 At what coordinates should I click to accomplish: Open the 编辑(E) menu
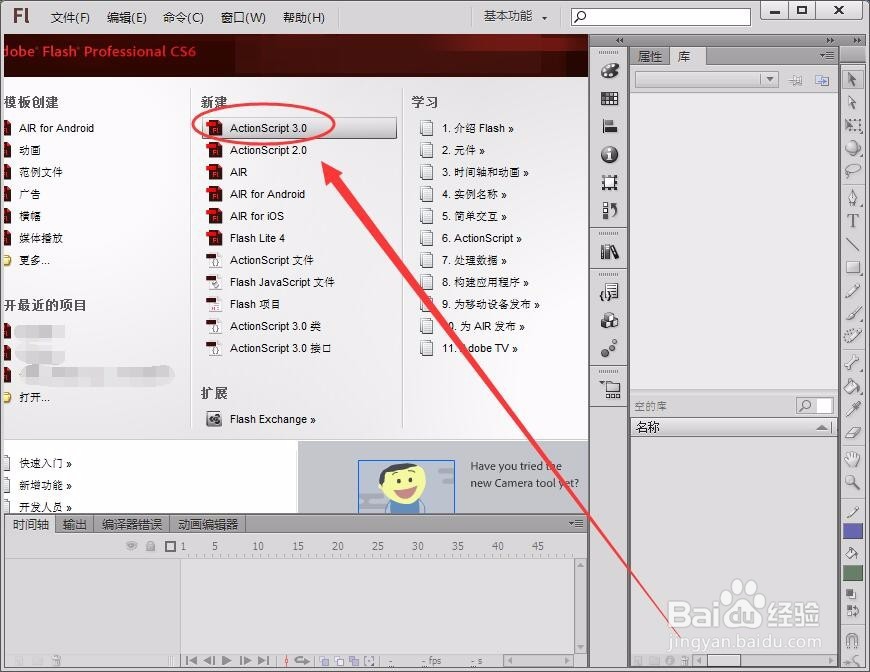pos(127,18)
